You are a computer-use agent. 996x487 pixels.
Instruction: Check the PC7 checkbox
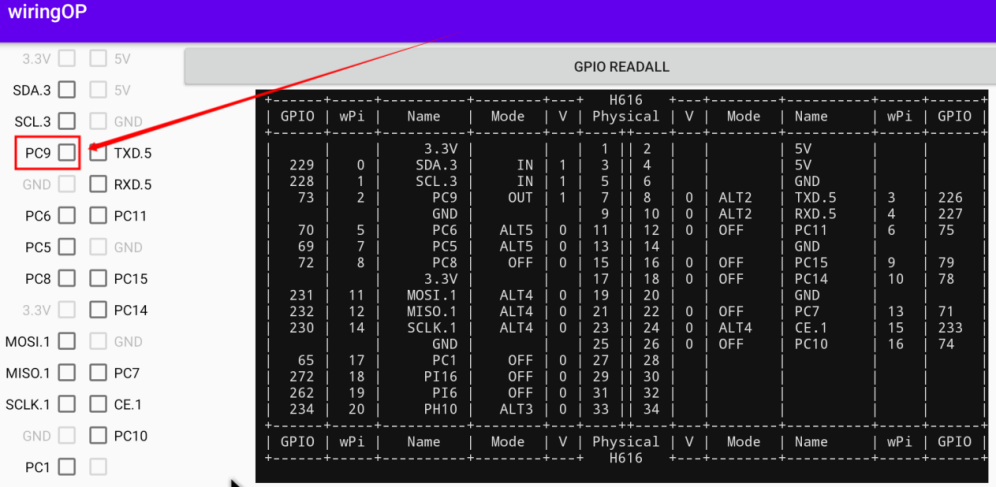tap(98, 373)
